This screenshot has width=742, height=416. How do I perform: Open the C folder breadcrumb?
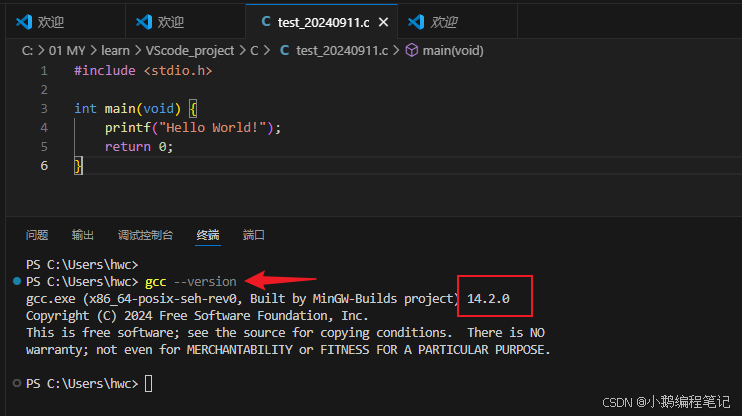(x=254, y=51)
